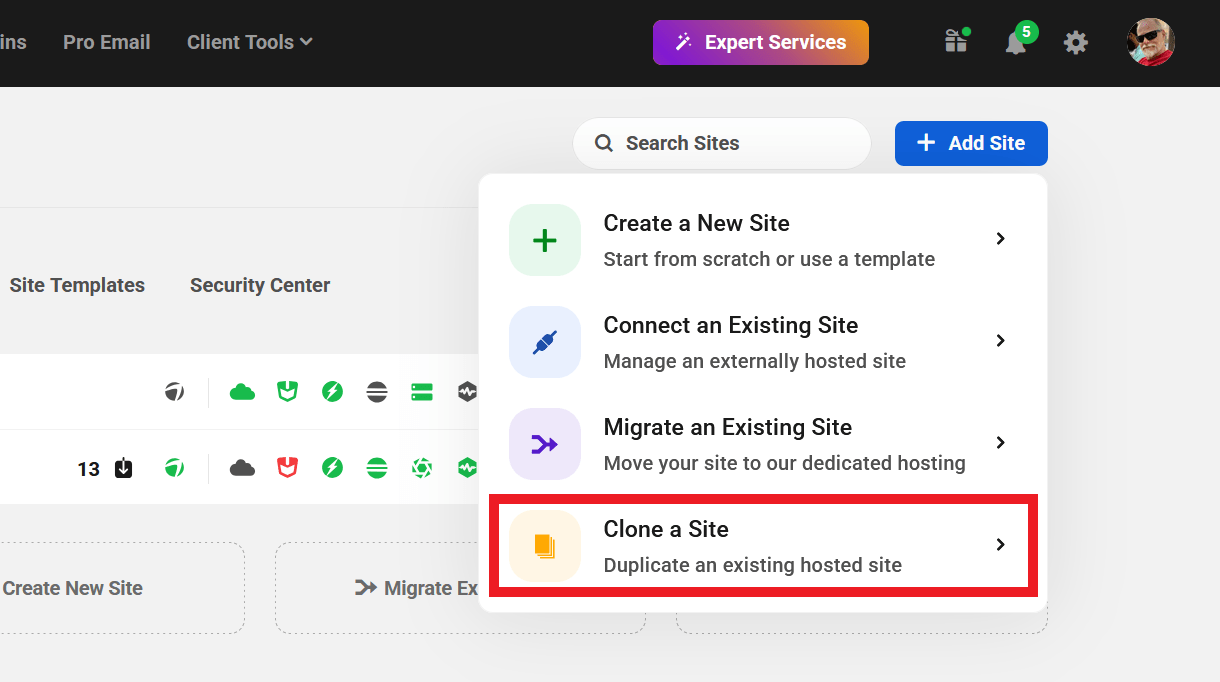Viewport: 1220px width, 682px height.
Task: Select the Hummingbird performance lightning icon
Action: (x=332, y=391)
